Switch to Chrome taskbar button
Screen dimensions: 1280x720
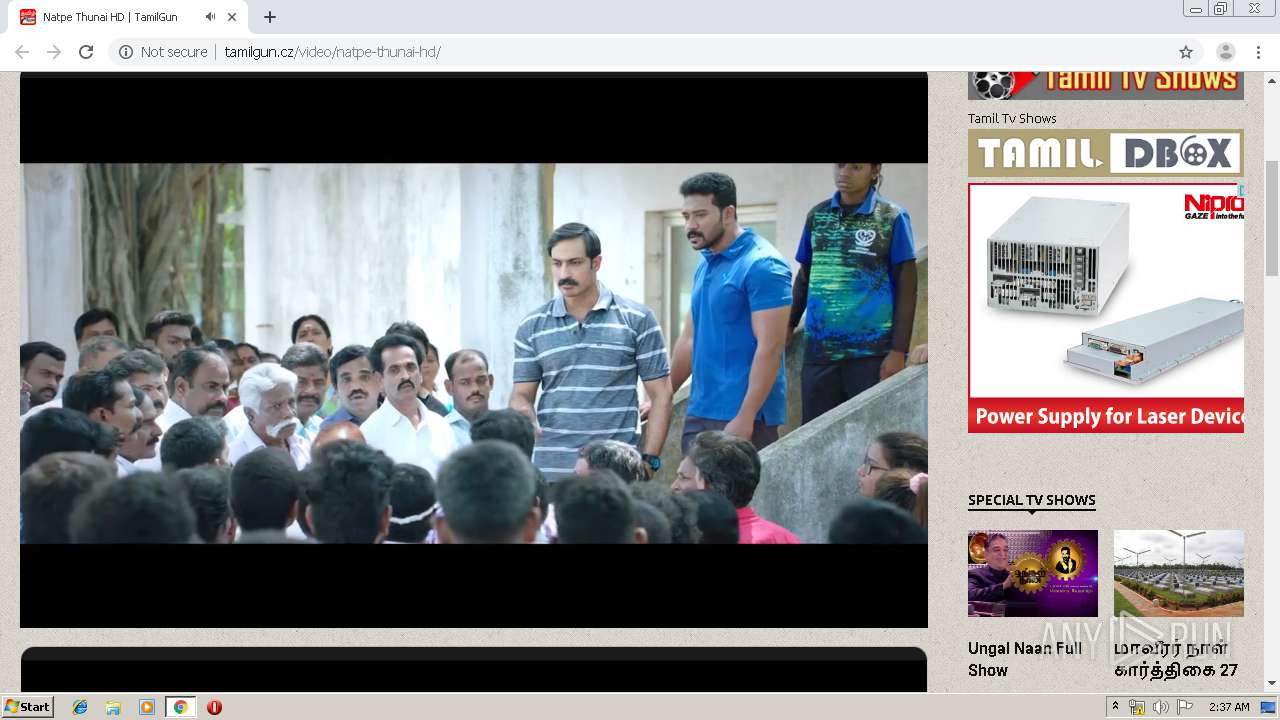[181, 707]
